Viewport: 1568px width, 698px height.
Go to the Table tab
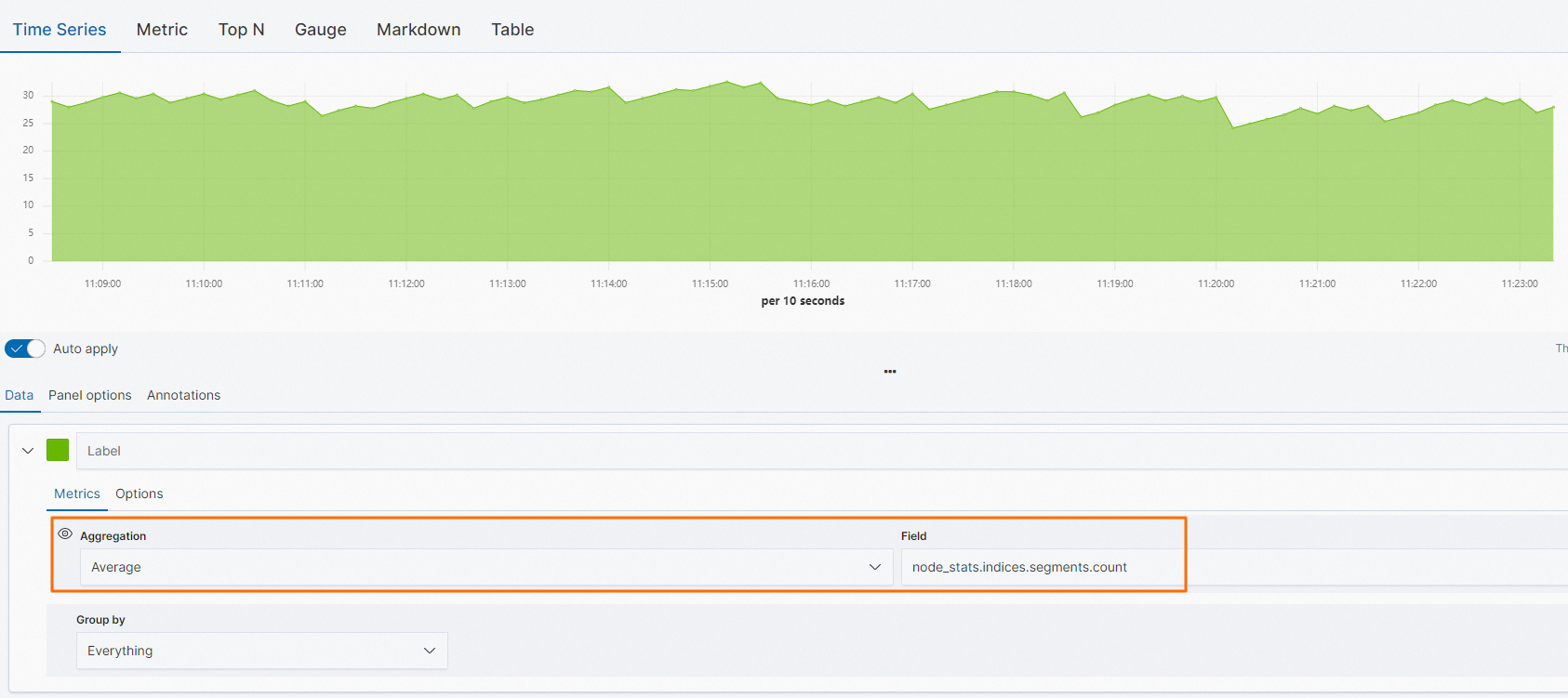click(512, 30)
